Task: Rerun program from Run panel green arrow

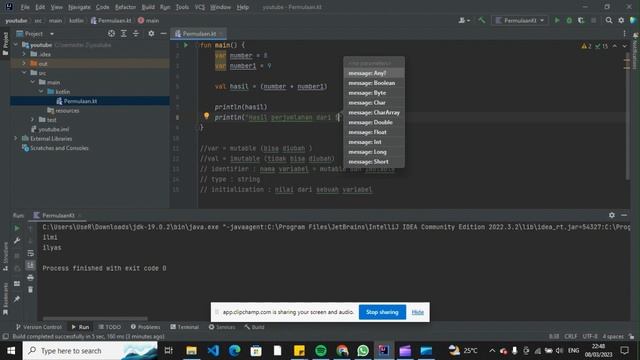Action: click(17, 229)
